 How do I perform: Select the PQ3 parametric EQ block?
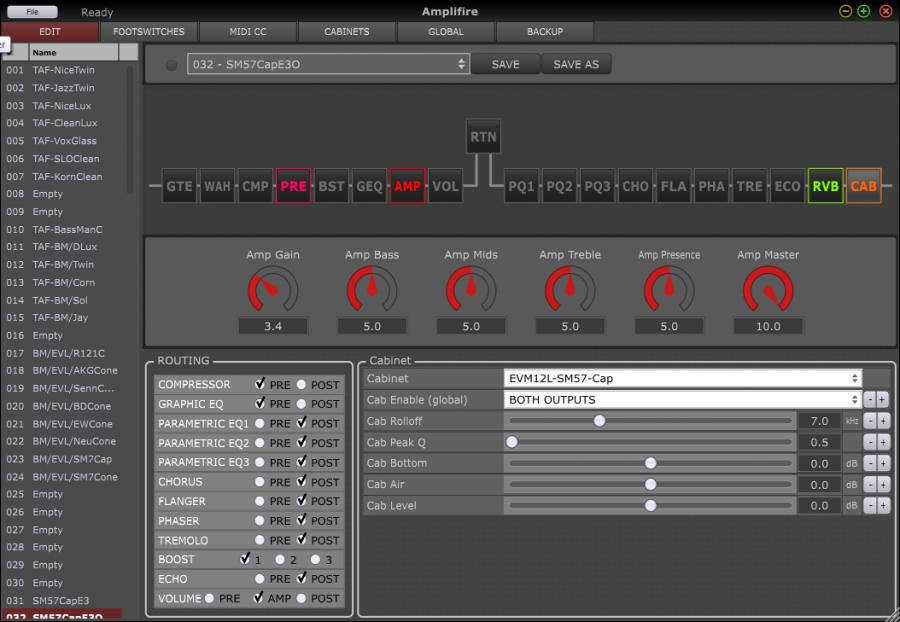point(597,186)
